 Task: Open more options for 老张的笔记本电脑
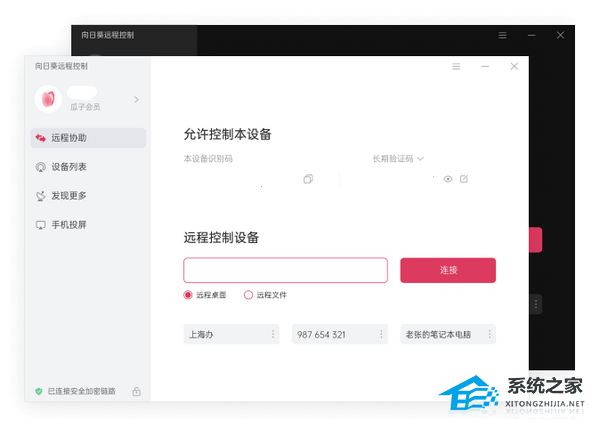click(489, 334)
